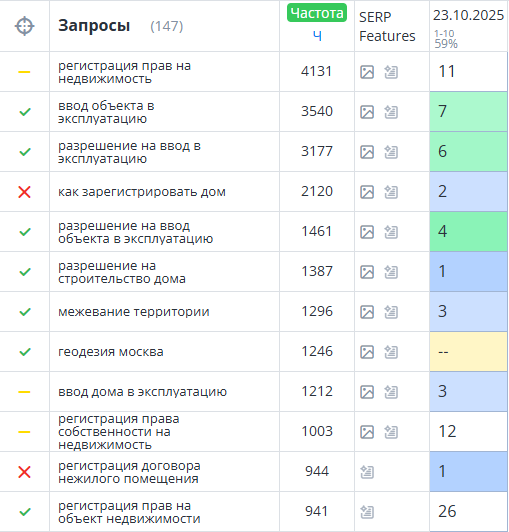Screen dimensions: 509x532
Task: Click the yellow position cell showing --
Action: pos(468,352)
